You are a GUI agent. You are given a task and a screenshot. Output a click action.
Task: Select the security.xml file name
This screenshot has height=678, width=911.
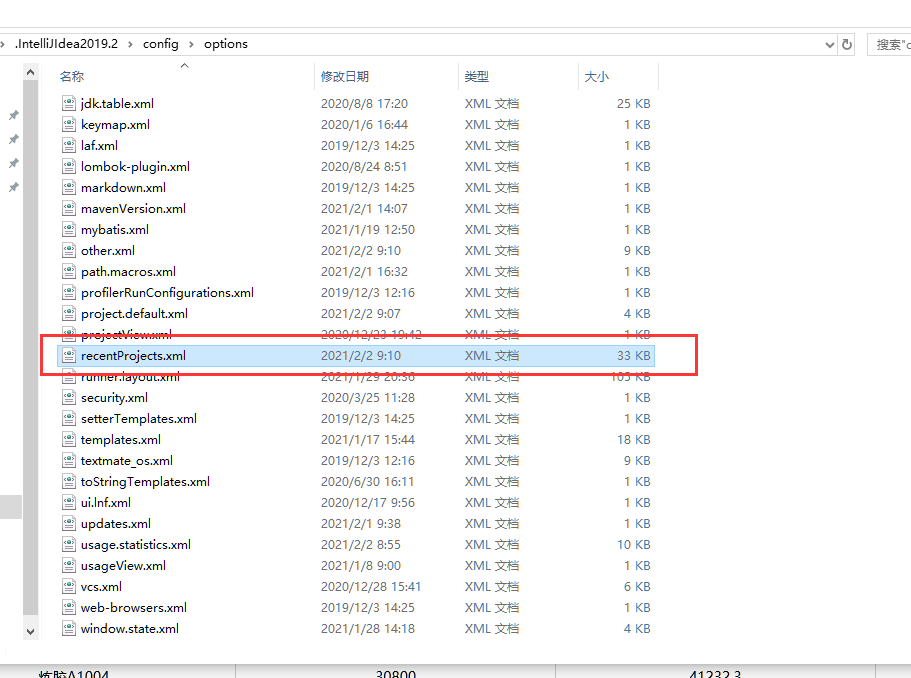pyautogui.click(x=114, y=397)
